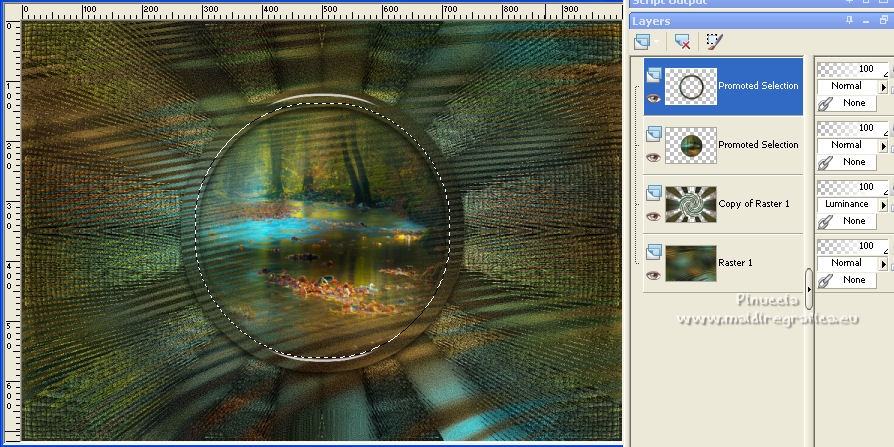Image resolution: width=894 pixels, height=447 pixels.
Task: Click the link set None button of the Raster 1 layer
Action: (x=847, y=281)
